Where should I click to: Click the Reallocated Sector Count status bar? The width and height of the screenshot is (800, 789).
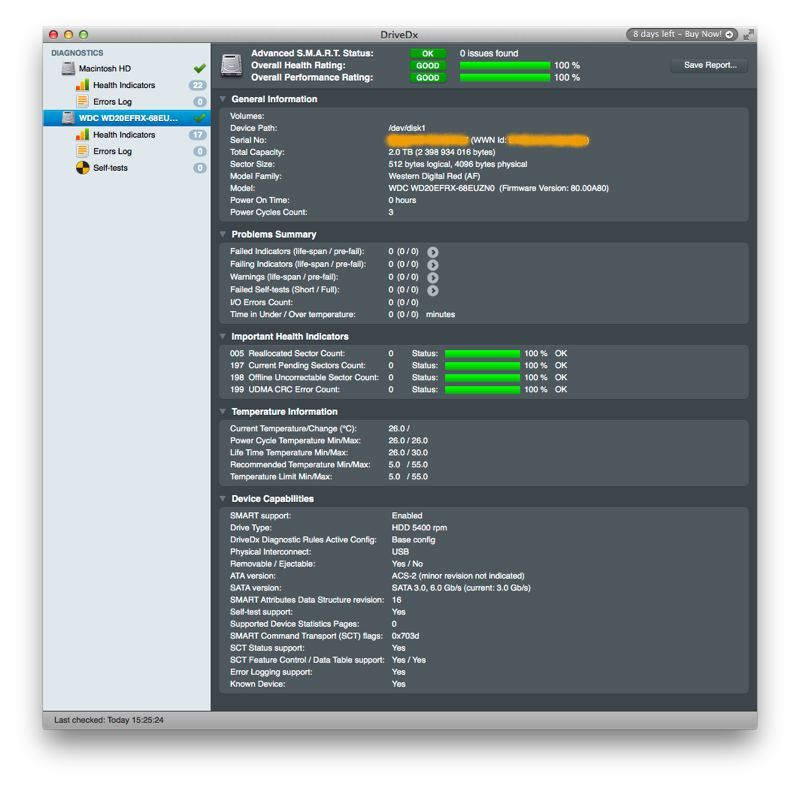pos(482,354)
